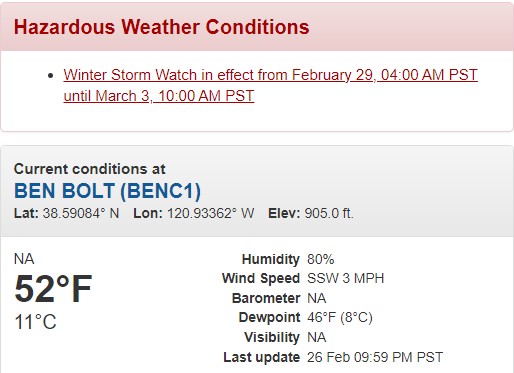Click the Barometer NA value

coord(317,298)
